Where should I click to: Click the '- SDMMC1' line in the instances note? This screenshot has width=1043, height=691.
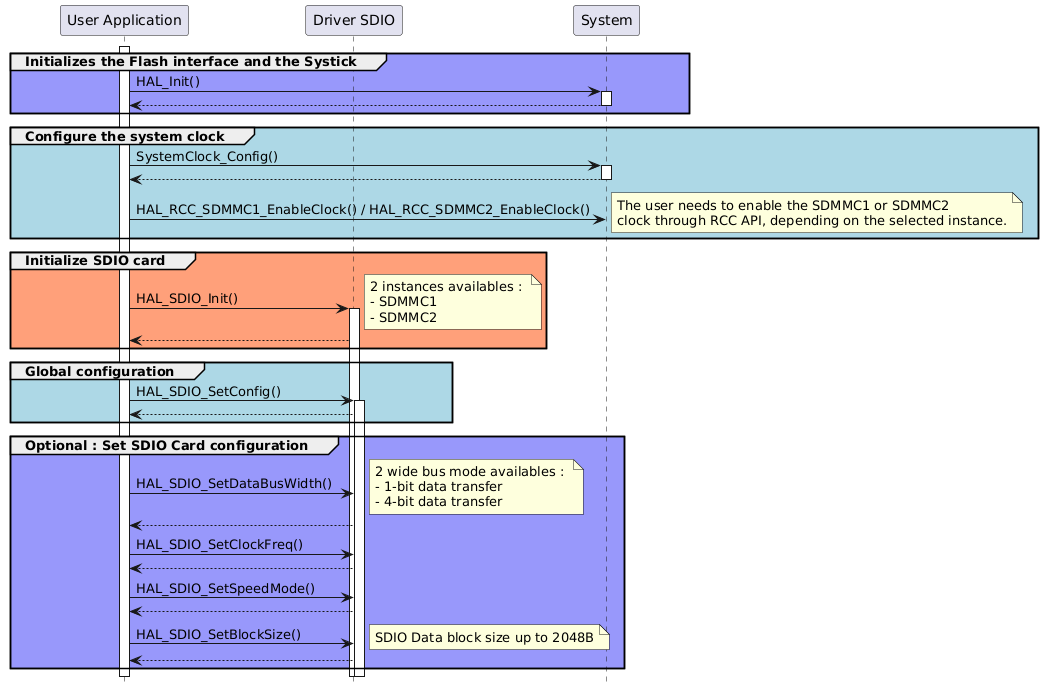[403, 302]
